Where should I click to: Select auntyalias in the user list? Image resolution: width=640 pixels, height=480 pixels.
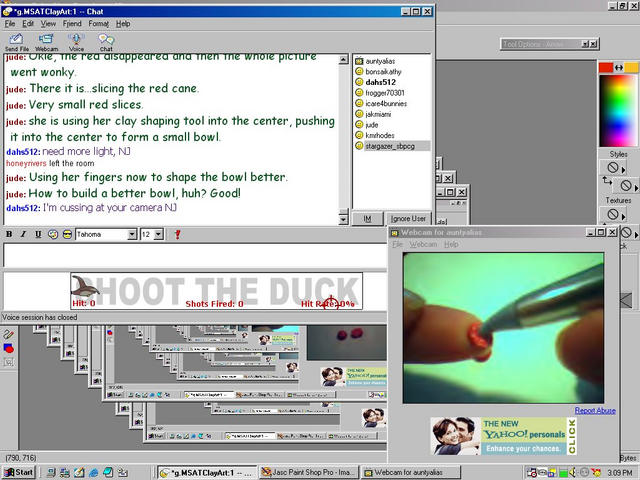(380, 61)
